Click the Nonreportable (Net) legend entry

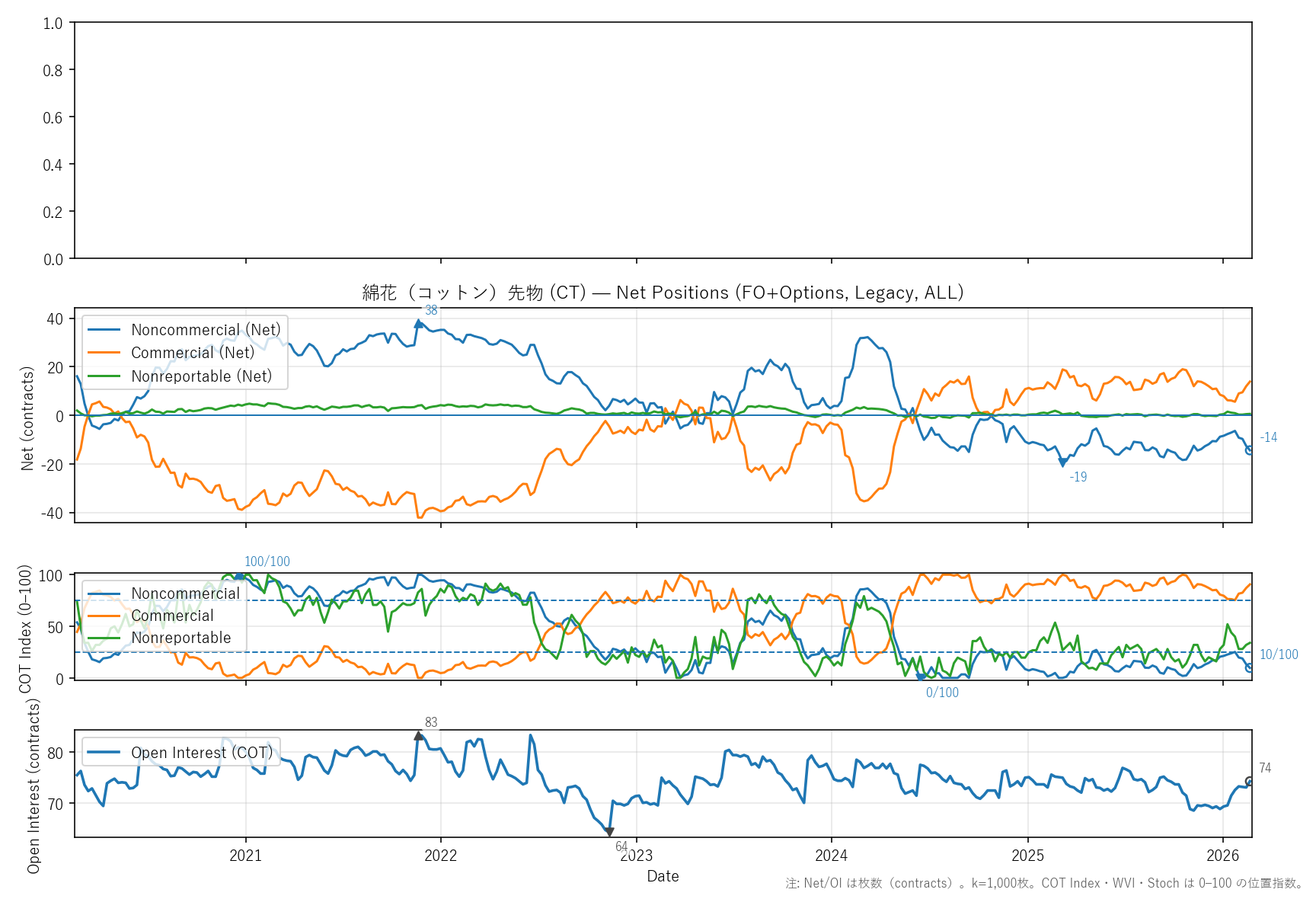pyautogui.click(x=201, y=376)
